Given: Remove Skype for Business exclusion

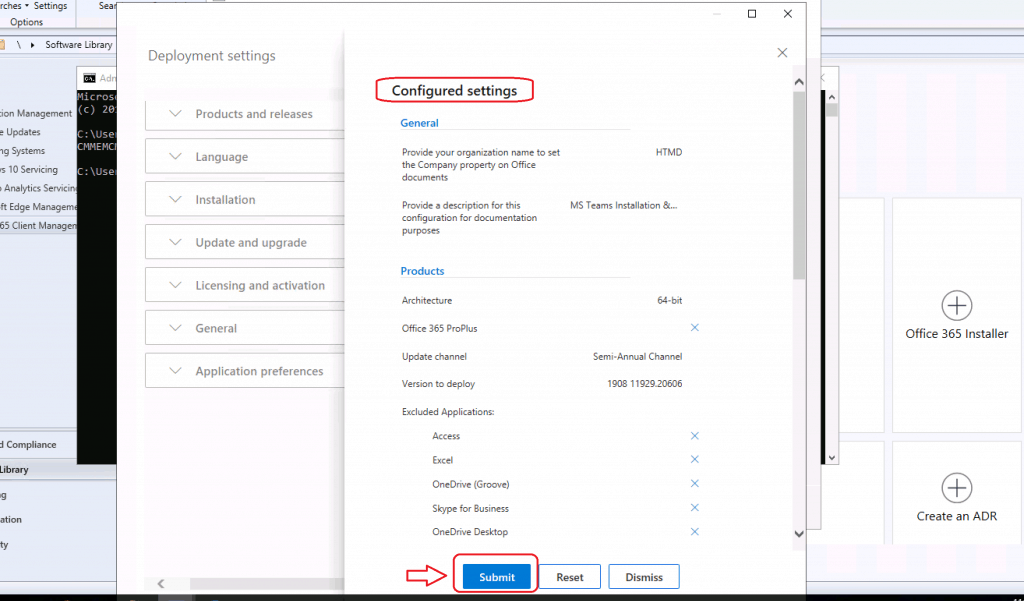Looking at the screenshot, I should tap(695, 508).
